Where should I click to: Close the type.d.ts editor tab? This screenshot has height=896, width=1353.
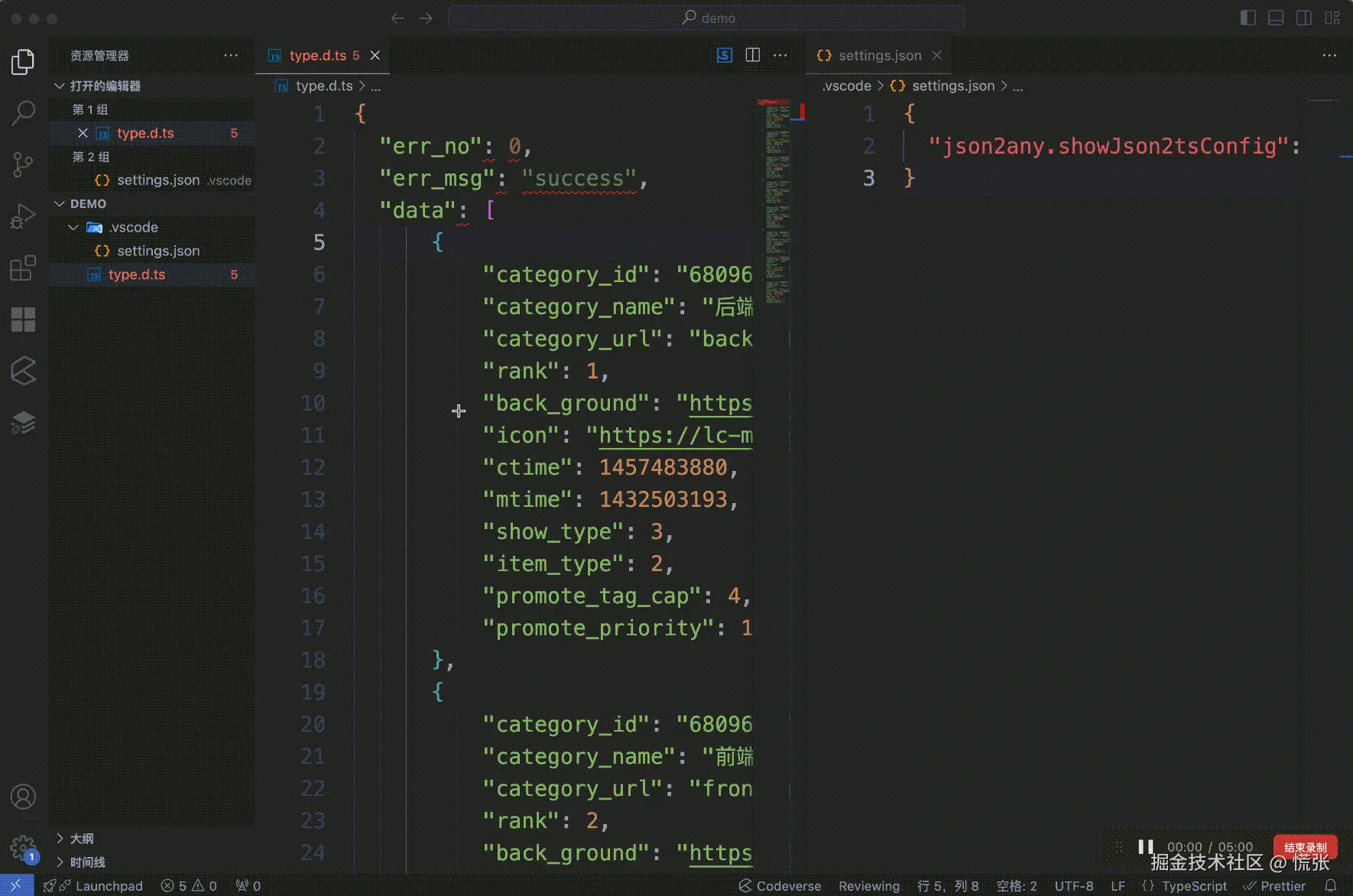click(x=375, y=55)
